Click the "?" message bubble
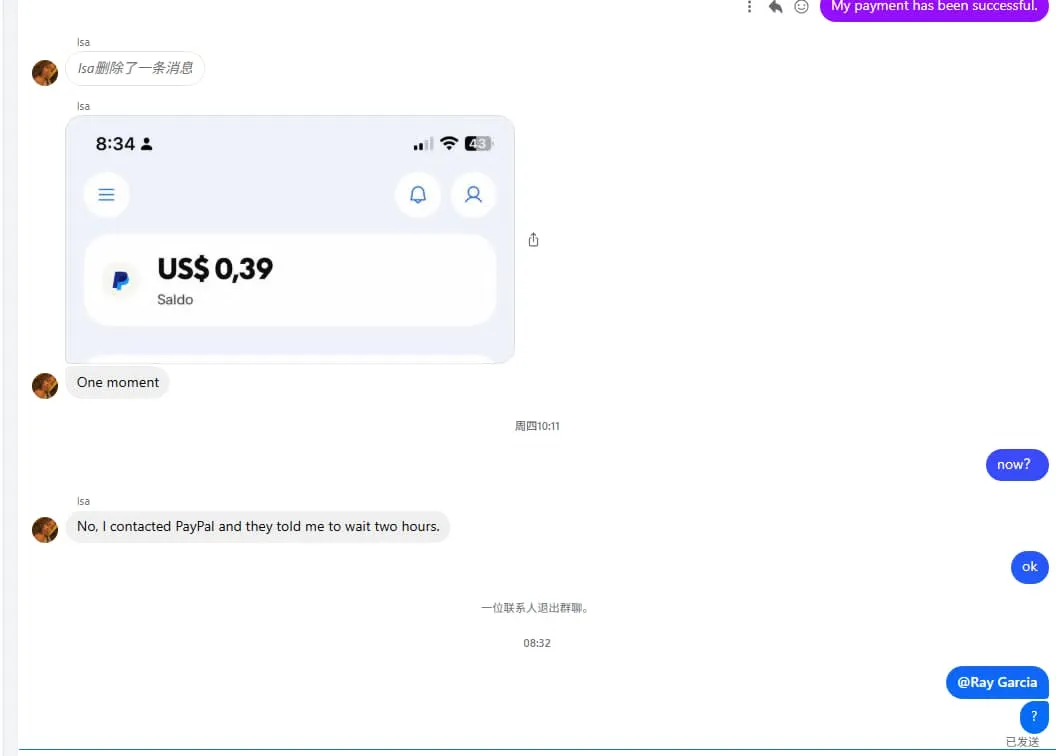1056x756 pixels. coord(1034,716)
